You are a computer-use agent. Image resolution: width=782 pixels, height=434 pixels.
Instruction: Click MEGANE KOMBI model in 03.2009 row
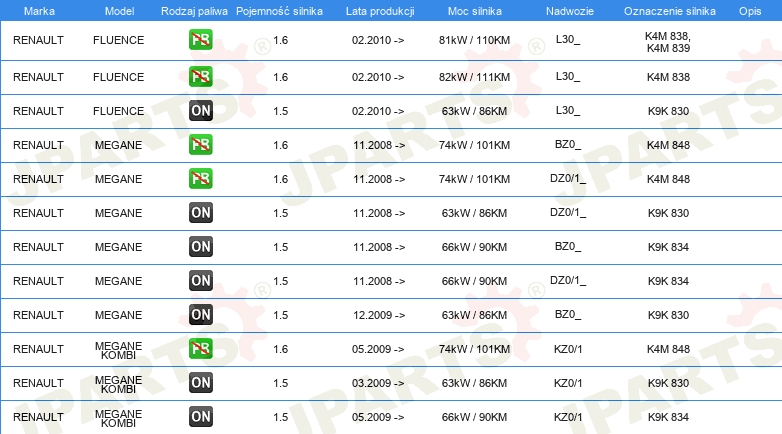119,384
